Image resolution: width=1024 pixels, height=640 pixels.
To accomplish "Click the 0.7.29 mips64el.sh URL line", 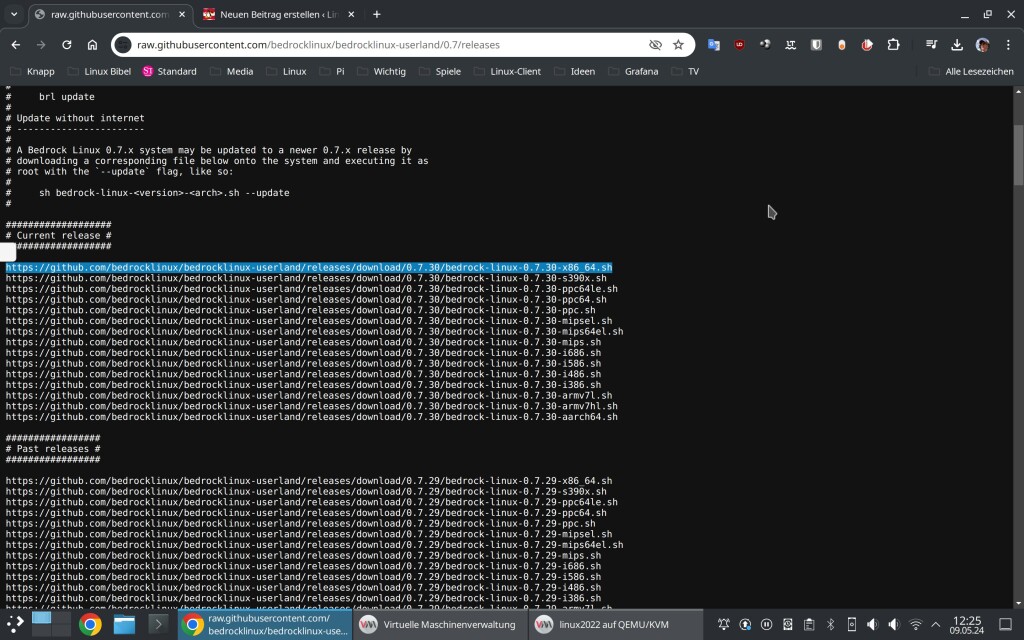I will point(314,545).
